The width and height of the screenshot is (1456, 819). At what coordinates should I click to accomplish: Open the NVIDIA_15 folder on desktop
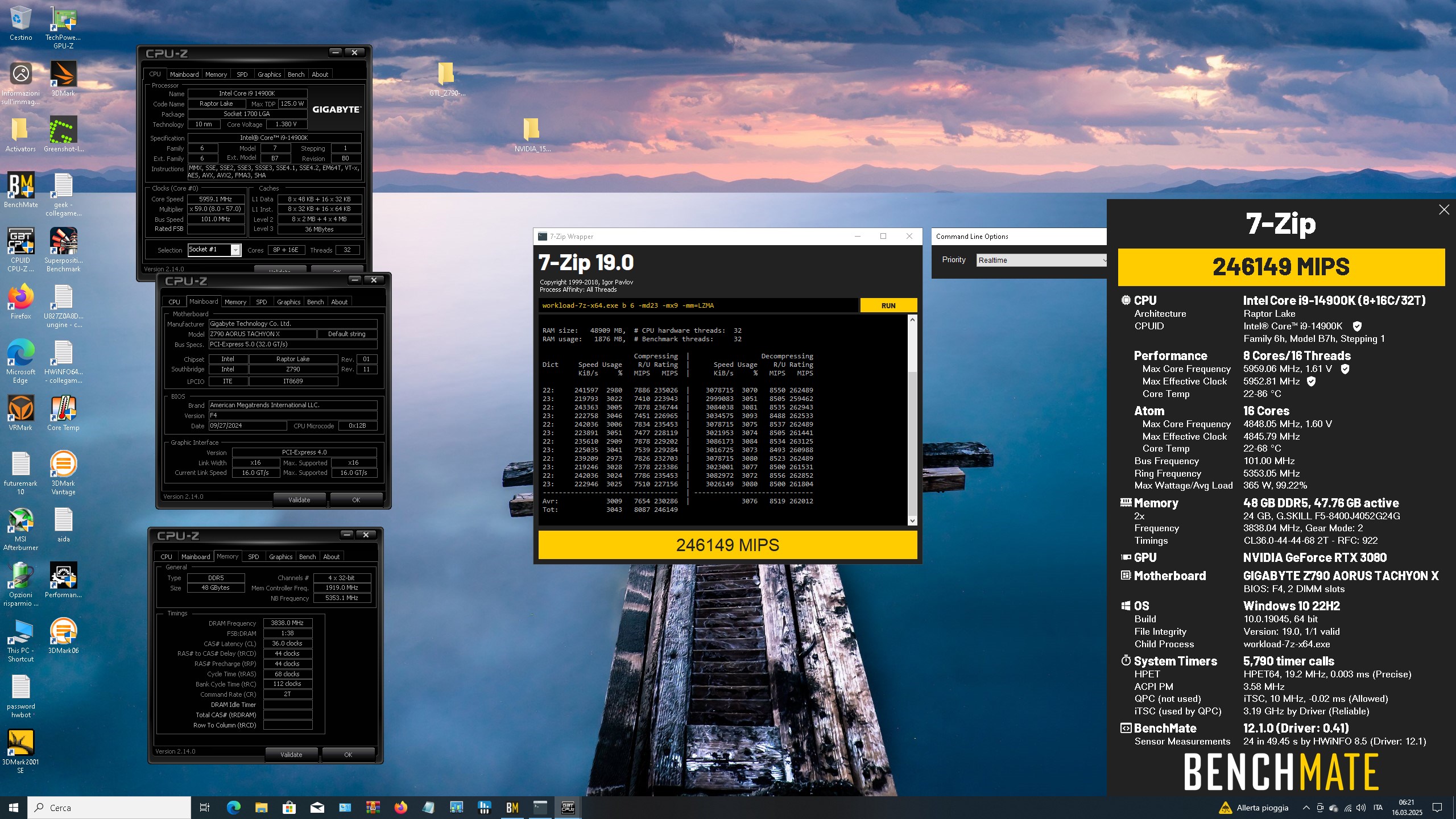pyautogui.click(x=532, y=135)
